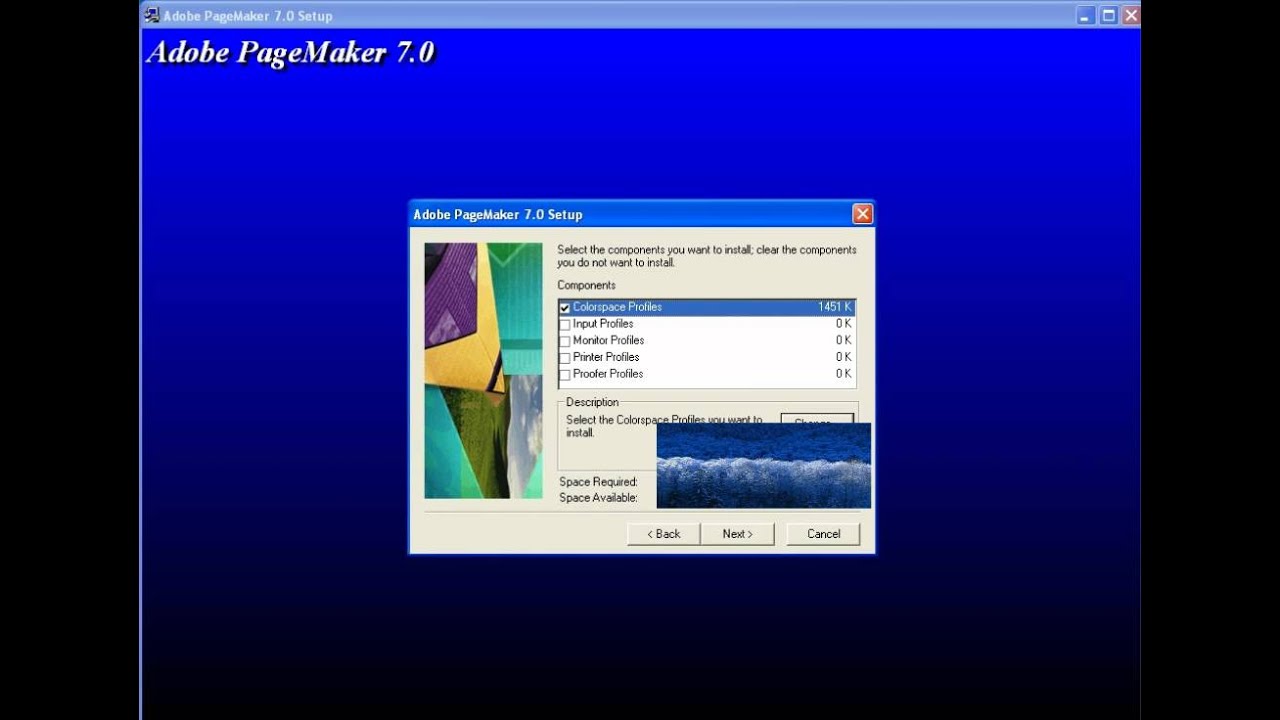Click the artwork image in setup dialog
Screen dimensions: 1280x720
[x=483, y=371]
